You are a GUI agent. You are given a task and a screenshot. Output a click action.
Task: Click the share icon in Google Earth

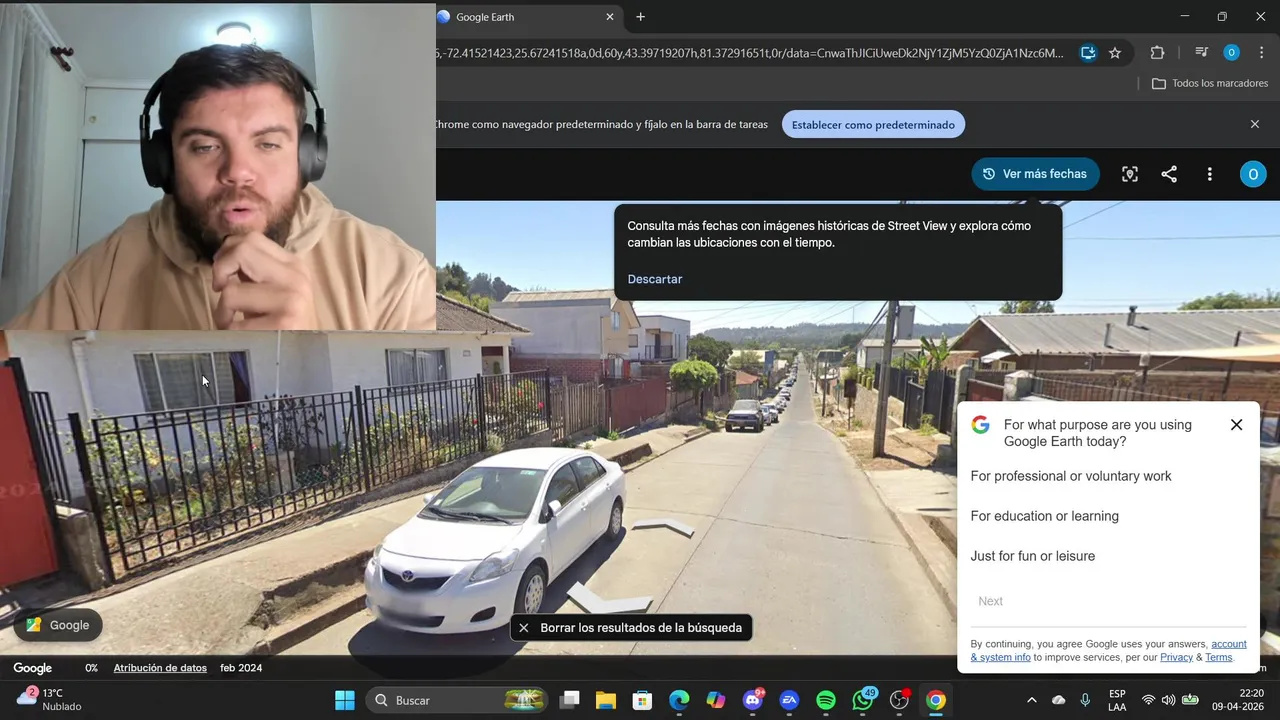[1169, 174]
